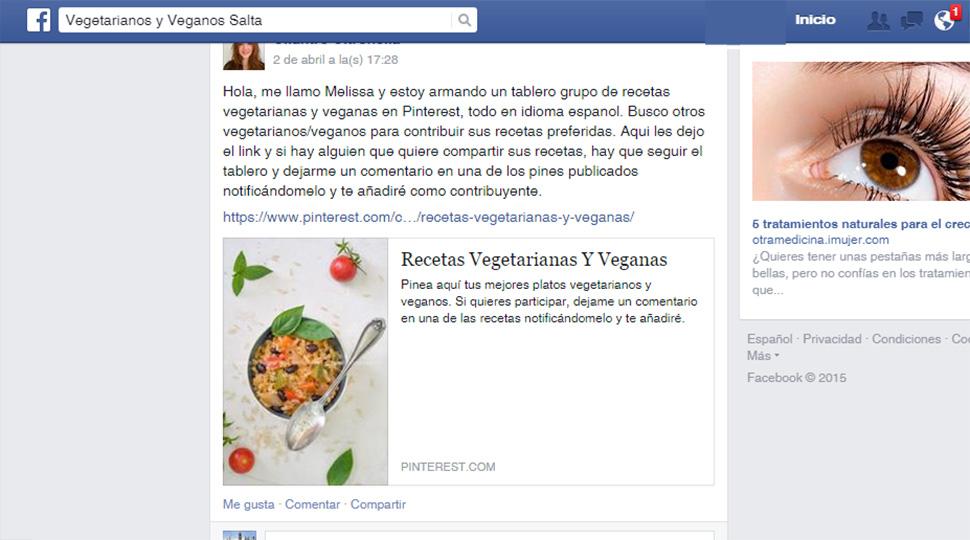The width and height of the screenshot is (970, 540).
Task: Click Comentar under the post
Action: pos(312,504)
